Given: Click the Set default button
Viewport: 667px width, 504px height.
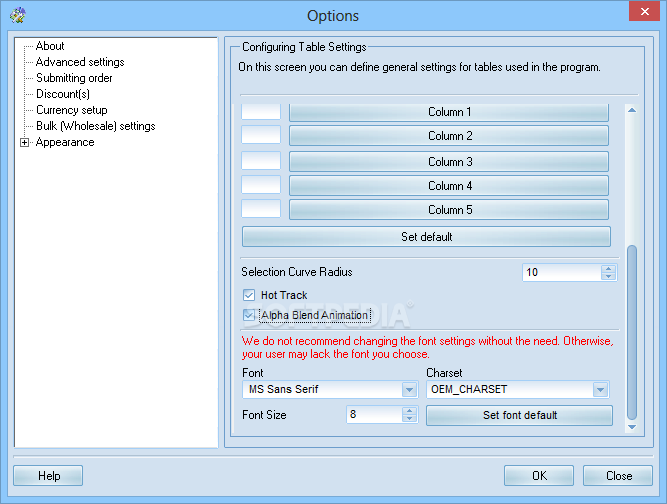Looking at the screenshot, I should coord(426,237).
